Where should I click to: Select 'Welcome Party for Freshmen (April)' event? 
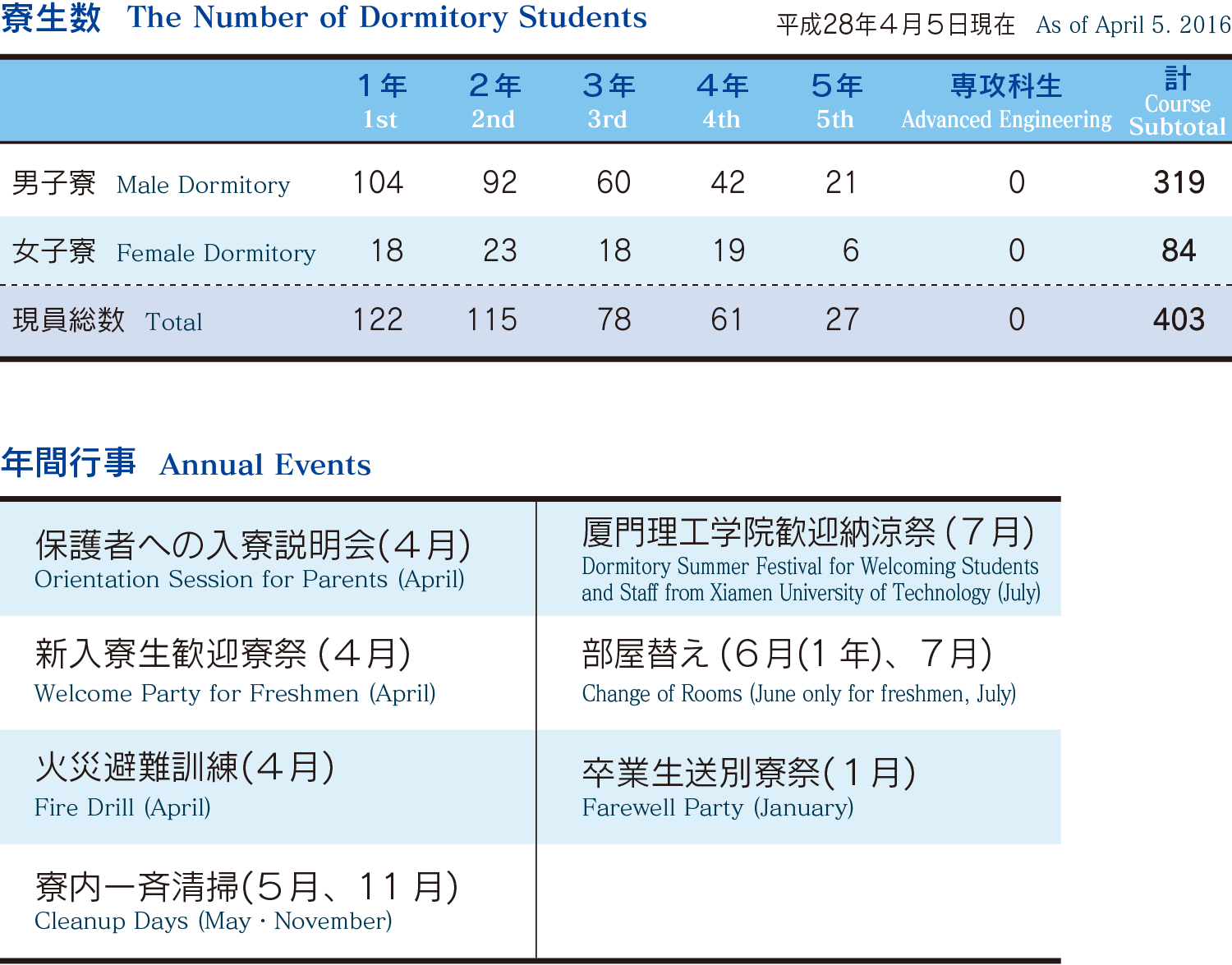click(x=235, y=694)
